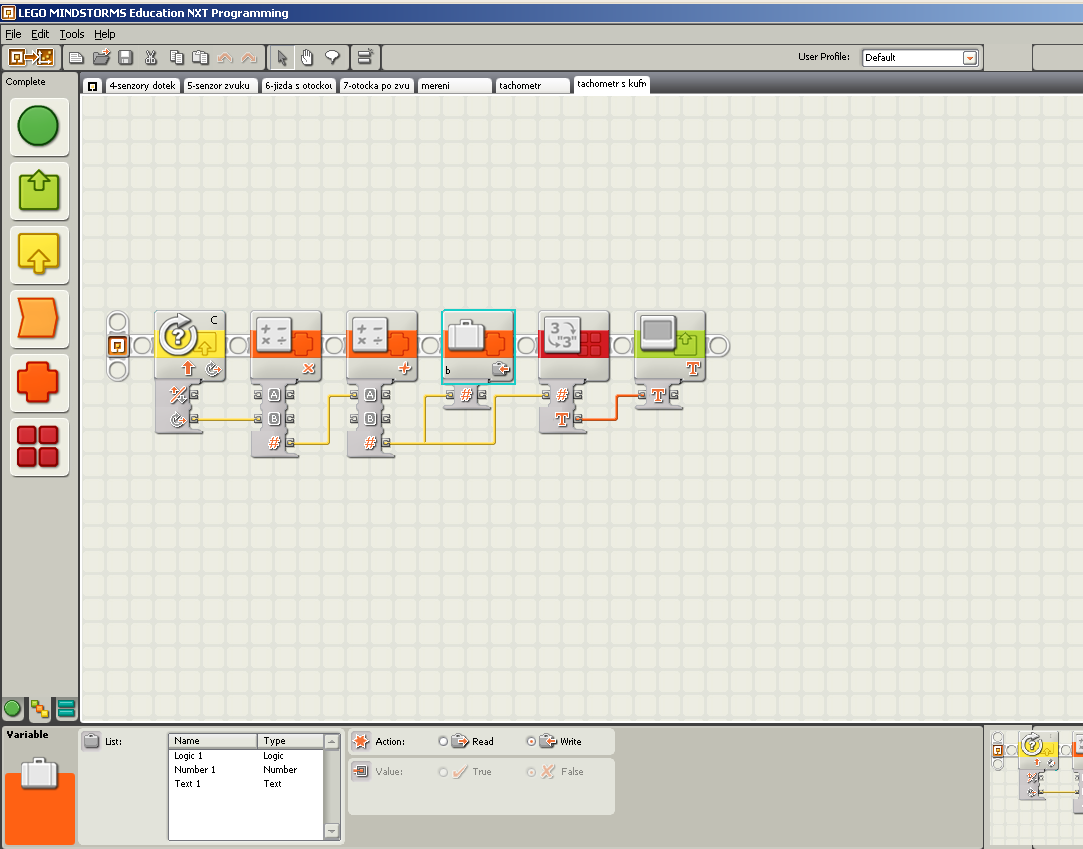
Task: Select the Pointer tool
Action: (x=282, y=57)
